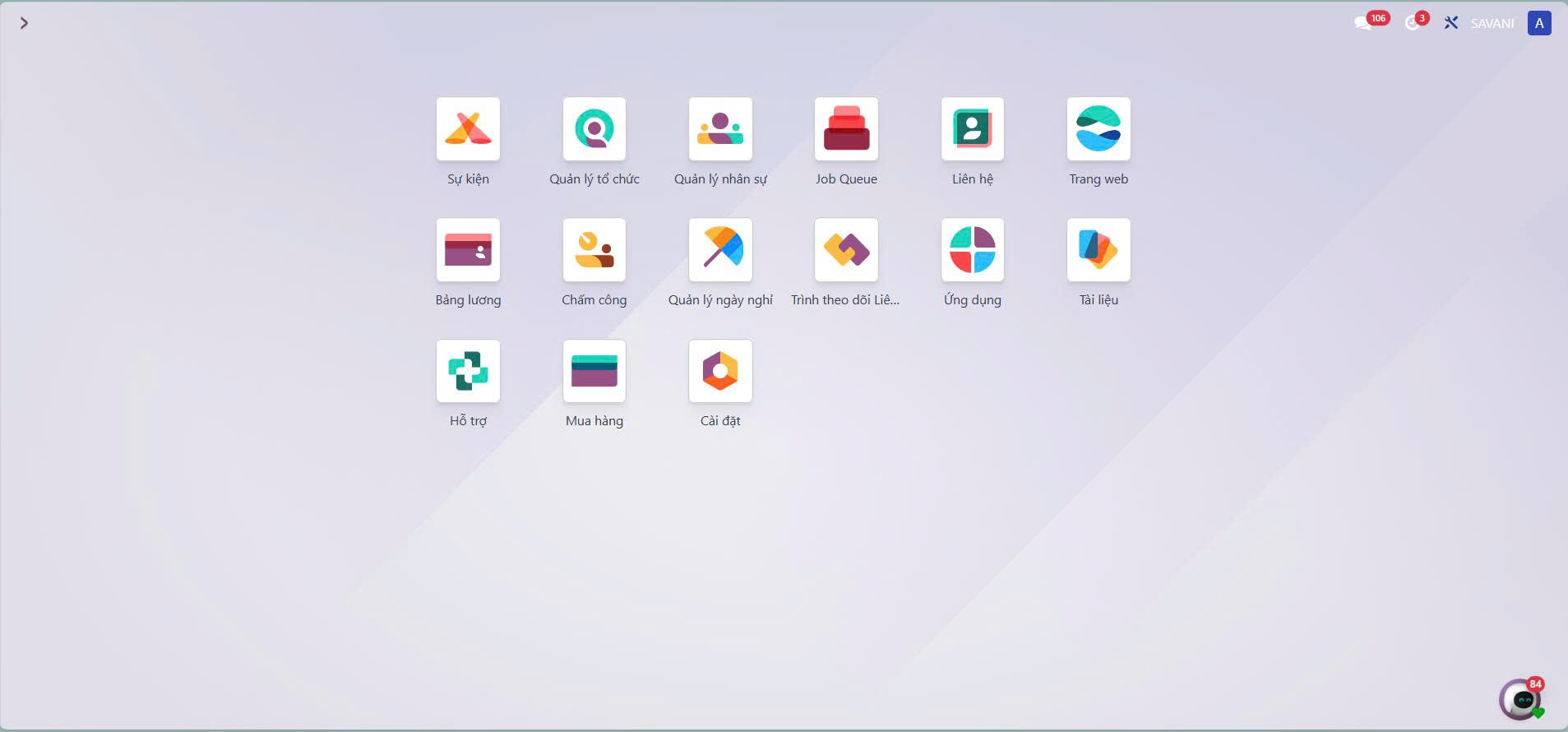Launch the Quản lý nhân sự app
Viewport: 1568px width, 732px height.
click(720, 129)
